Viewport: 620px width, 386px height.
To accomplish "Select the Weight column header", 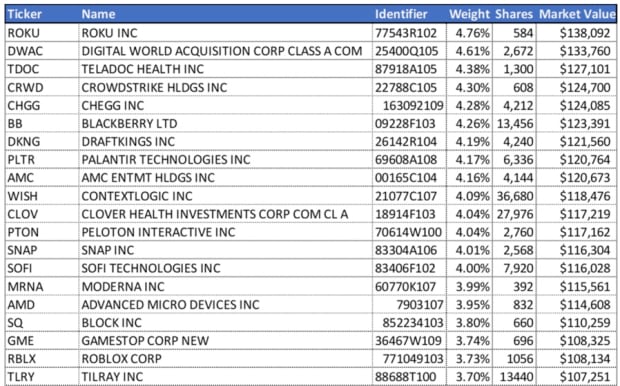I will coord(469,14).
